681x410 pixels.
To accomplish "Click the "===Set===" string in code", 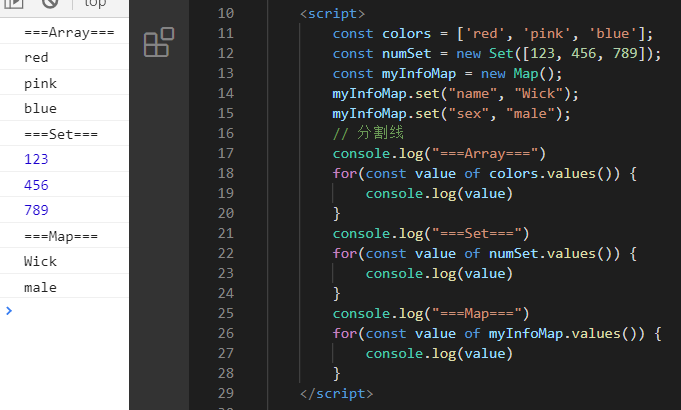I will coord(477,233).
